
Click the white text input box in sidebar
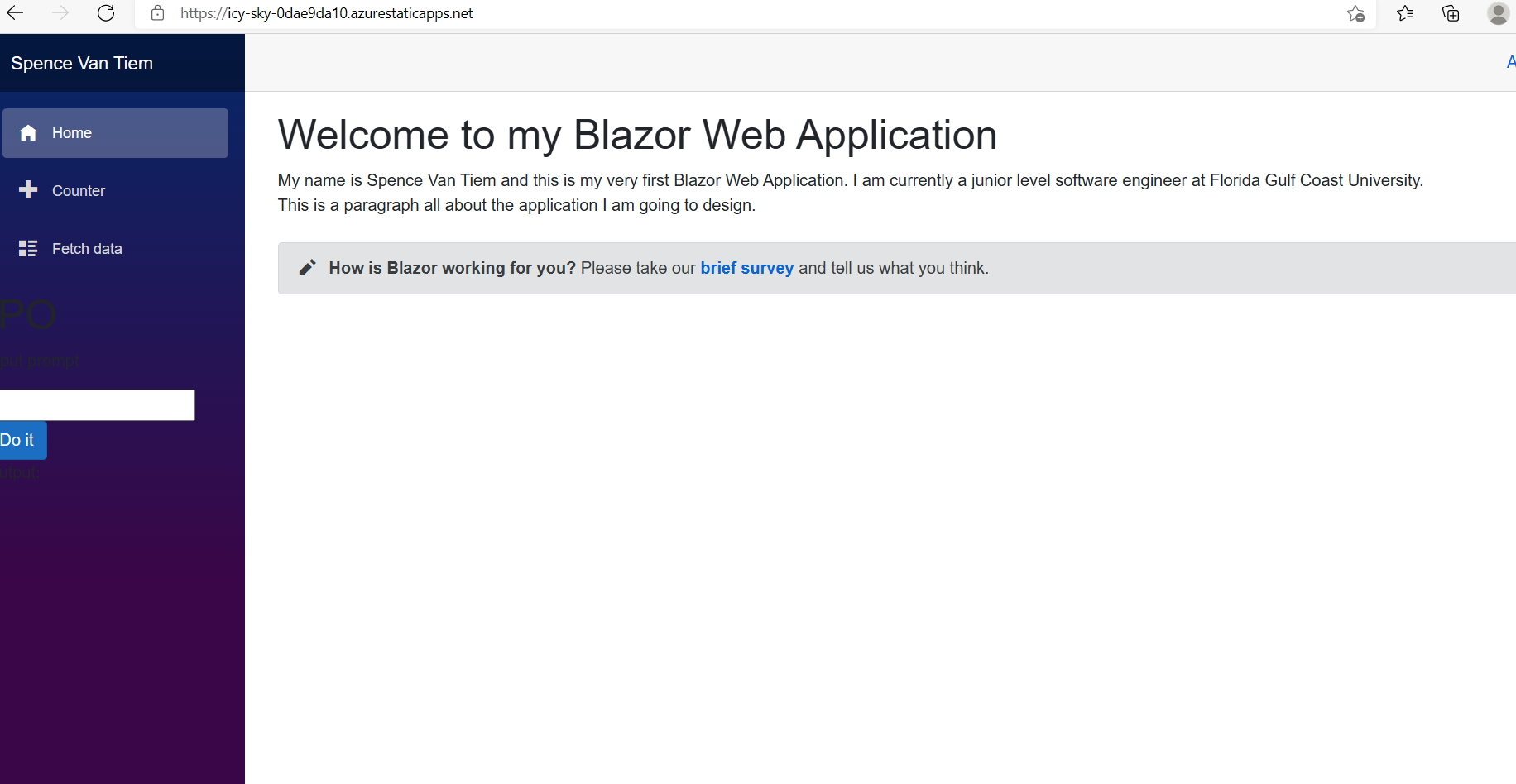(x=95, y=404)
